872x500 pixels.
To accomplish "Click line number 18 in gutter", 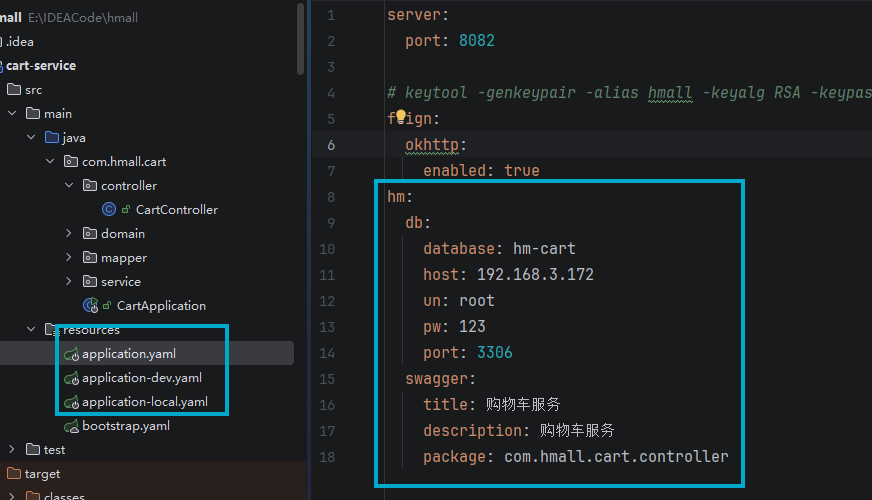I will tap(327, 457).
